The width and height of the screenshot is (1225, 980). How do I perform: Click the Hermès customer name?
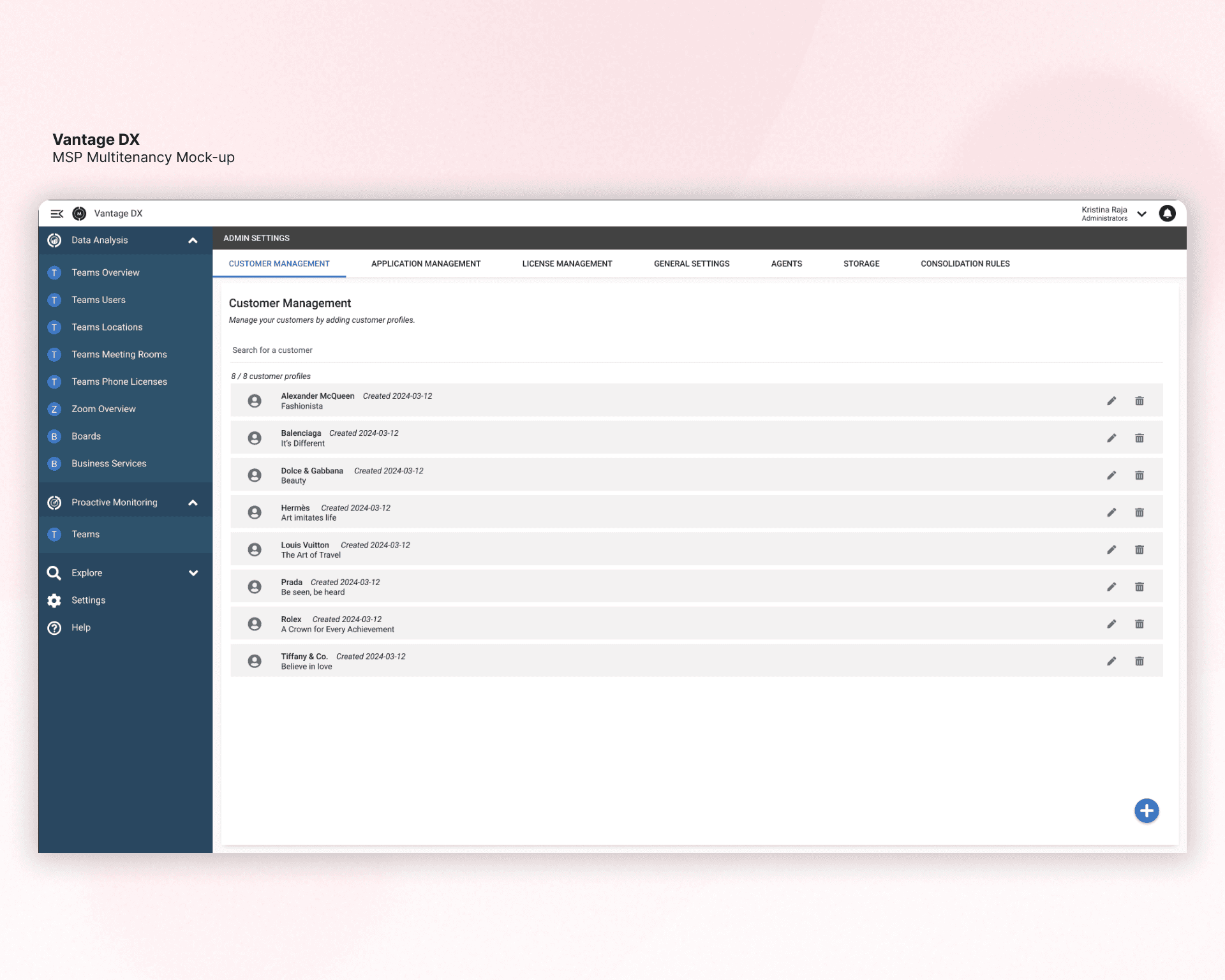click(x=295, y=508)
